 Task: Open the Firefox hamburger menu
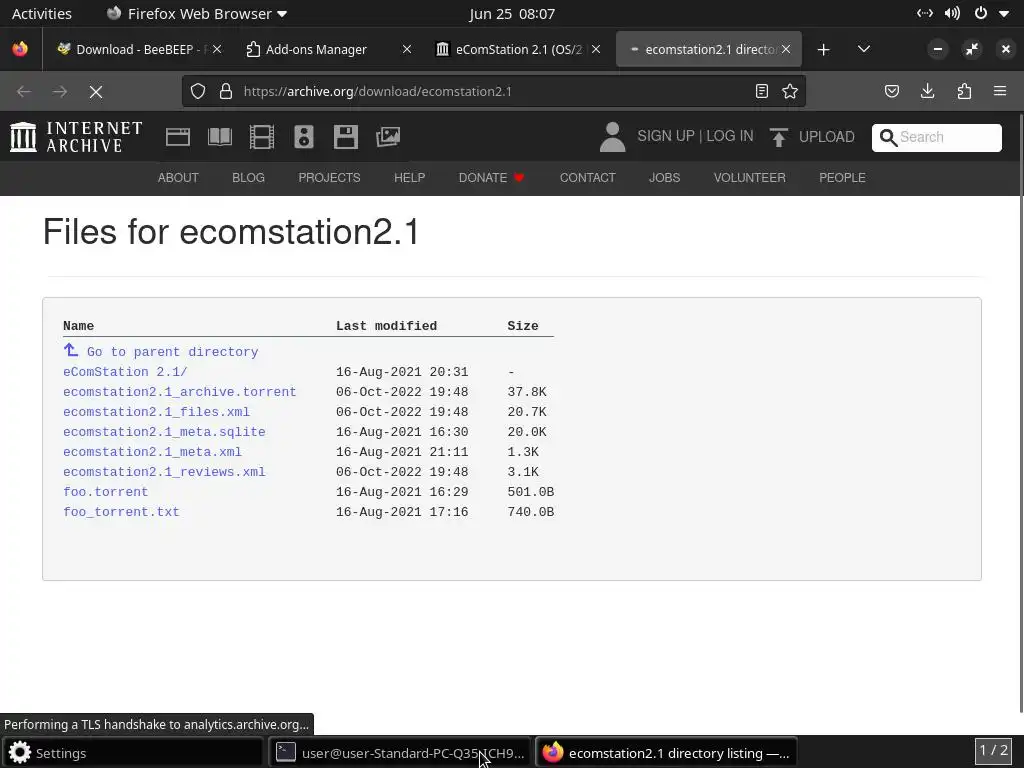(1000, 91)
